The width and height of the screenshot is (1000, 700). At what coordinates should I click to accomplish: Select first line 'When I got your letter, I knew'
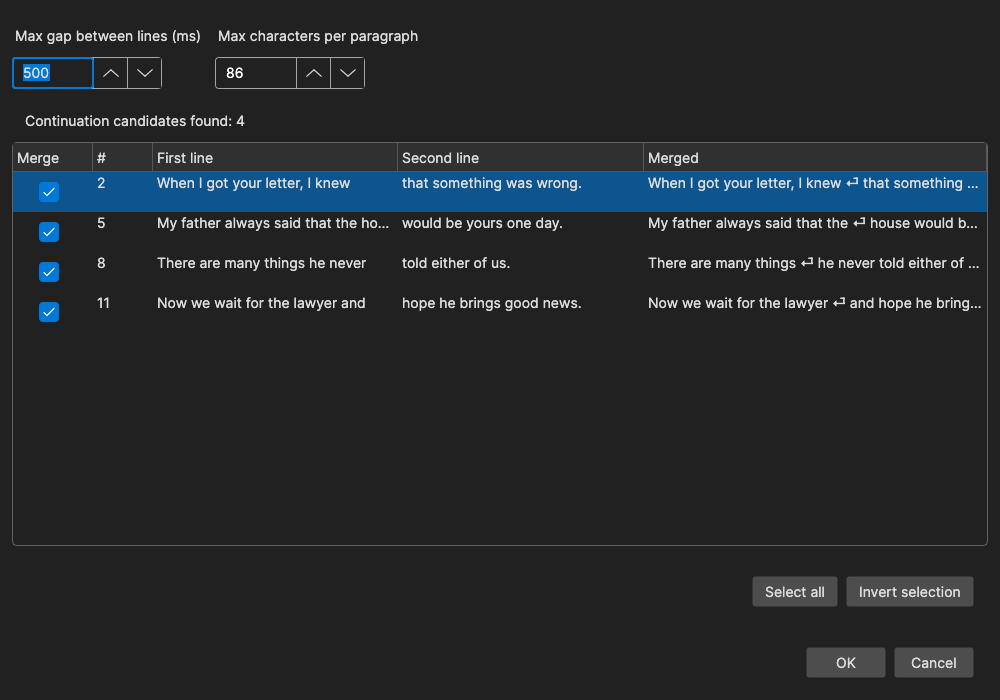[253, 184]
